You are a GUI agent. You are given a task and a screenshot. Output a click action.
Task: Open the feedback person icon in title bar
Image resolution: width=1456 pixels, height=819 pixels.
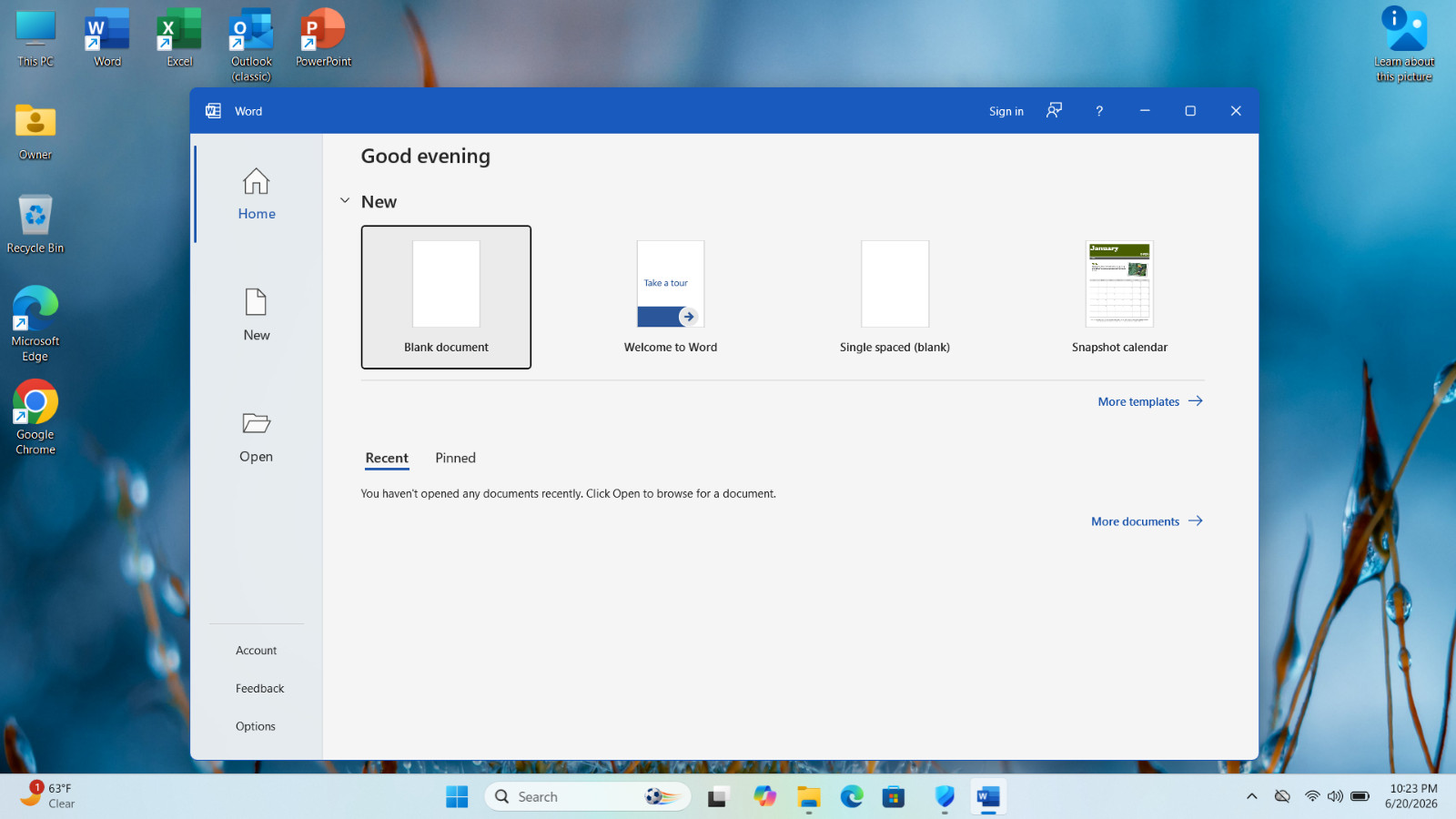tap(1054, 111)
